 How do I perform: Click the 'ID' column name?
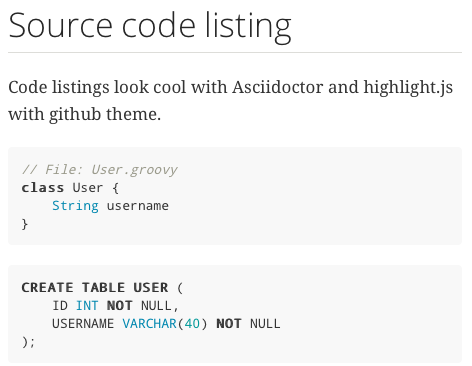tap(60, 306)
